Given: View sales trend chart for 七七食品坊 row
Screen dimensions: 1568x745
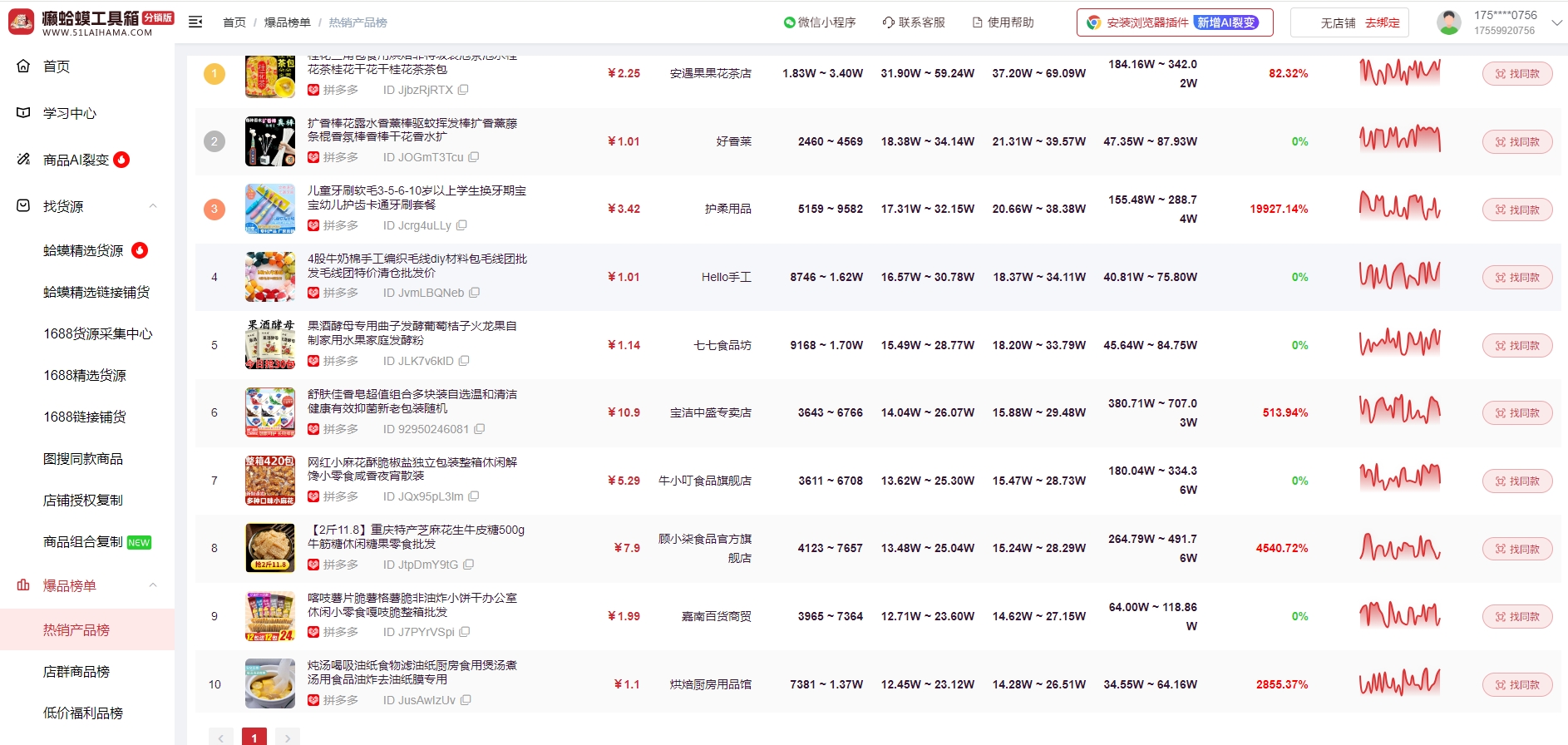Looking at the screenshot, I should click(1400, 343).
